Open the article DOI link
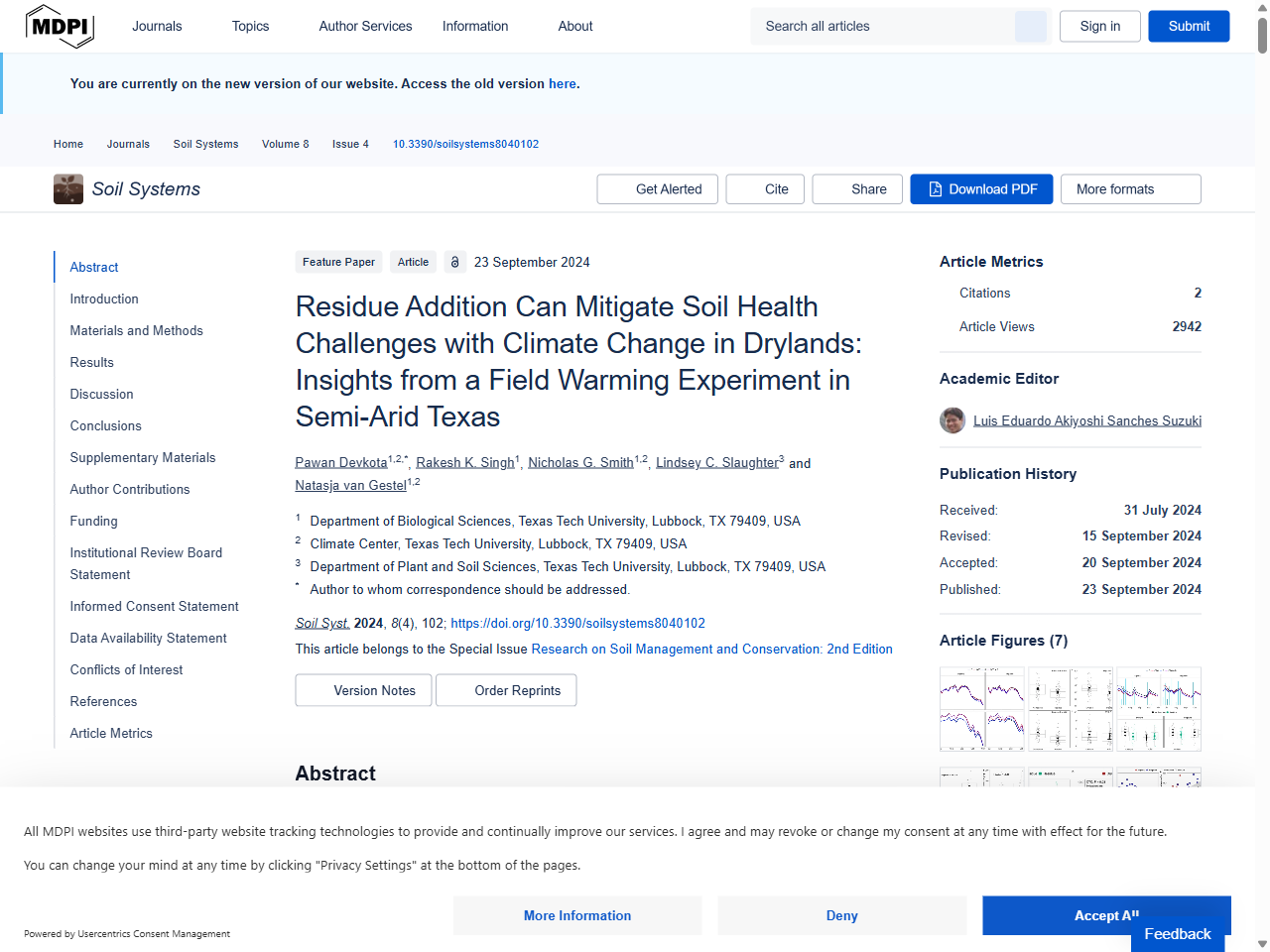The image size is (1270, 952). point(577,623)
